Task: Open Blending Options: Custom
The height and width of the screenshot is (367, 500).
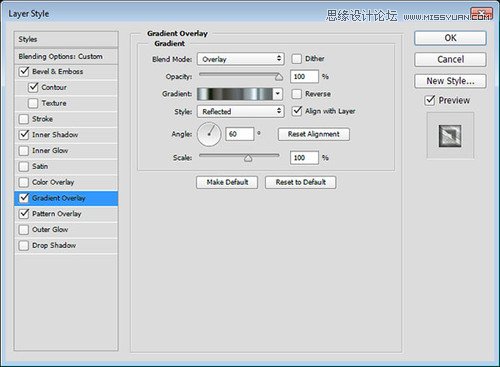Action: (66, 57)
